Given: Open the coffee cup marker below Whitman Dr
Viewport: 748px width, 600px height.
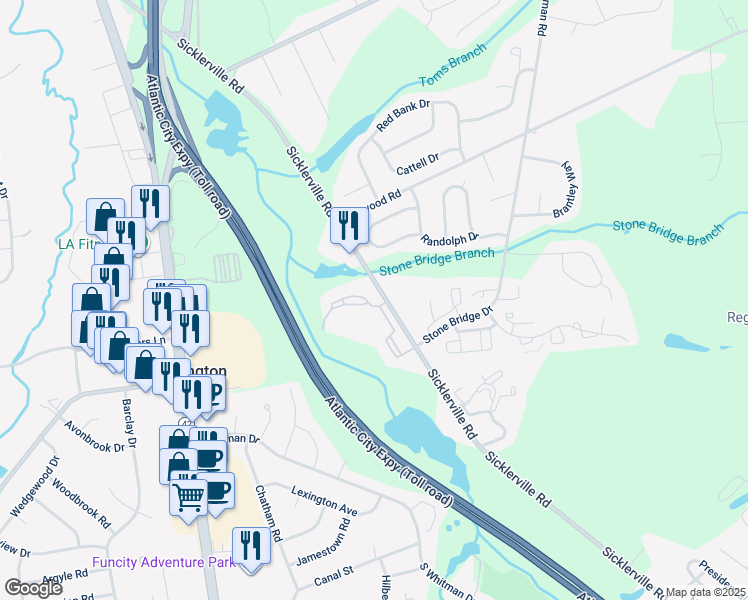Looking at the screenshot, I should click(x=210, y=459).
